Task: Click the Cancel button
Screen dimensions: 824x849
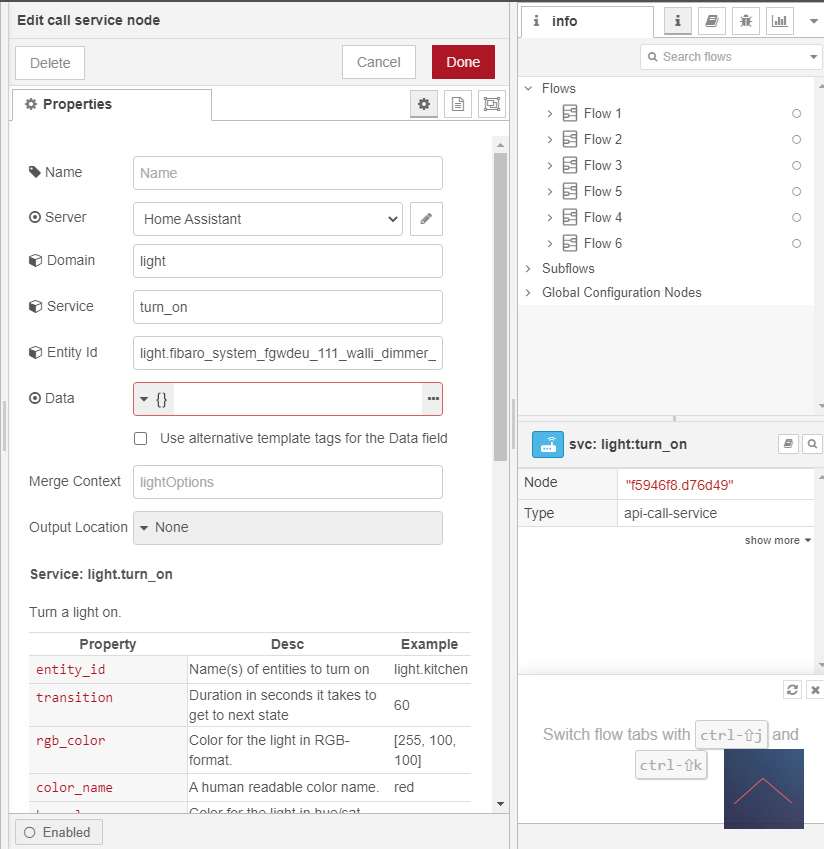Action: 378,62
